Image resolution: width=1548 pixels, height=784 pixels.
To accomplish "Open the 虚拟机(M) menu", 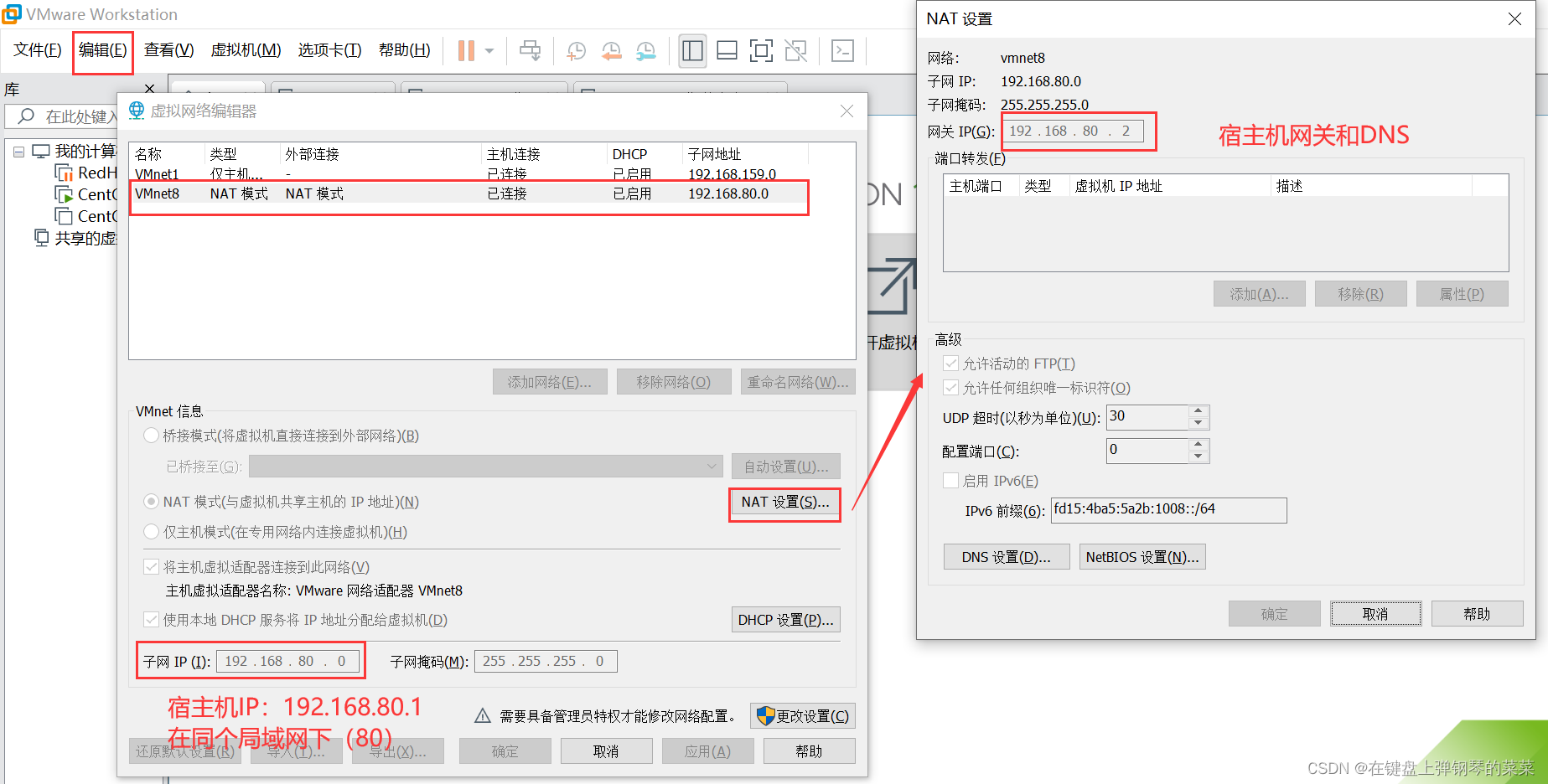I will (x=246, y=50).
